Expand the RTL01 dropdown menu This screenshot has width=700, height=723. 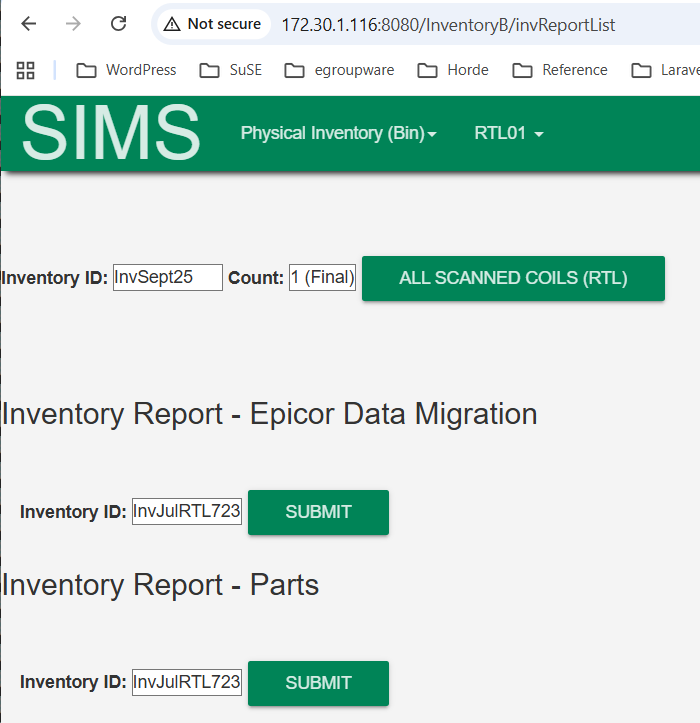(508, 134)
